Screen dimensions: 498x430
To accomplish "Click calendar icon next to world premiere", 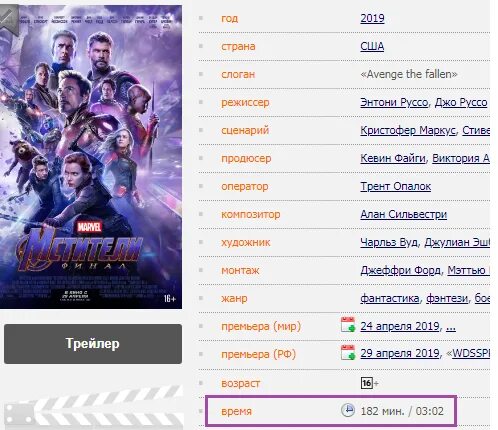I will (x=348, y=325).
